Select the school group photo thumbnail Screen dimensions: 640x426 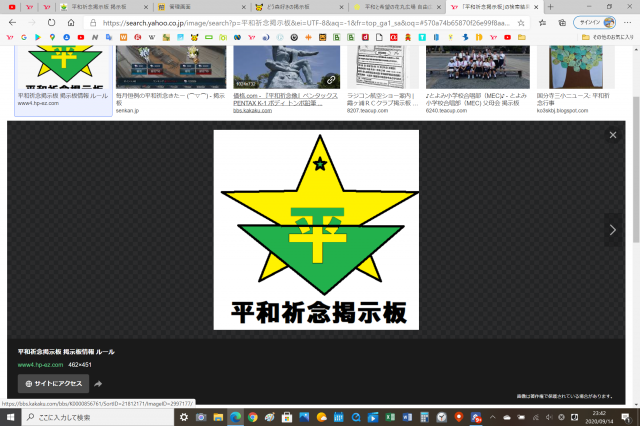click(463, 66)
